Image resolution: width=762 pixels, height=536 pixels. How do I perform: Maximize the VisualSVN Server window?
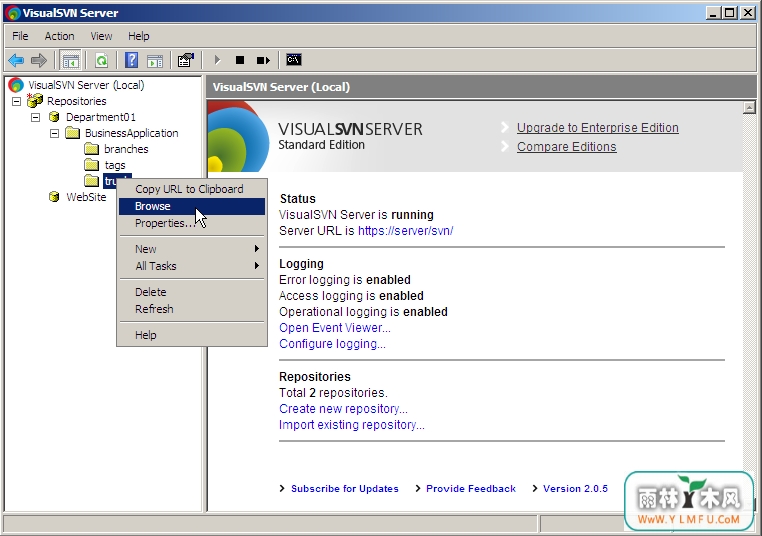(729, 13)
